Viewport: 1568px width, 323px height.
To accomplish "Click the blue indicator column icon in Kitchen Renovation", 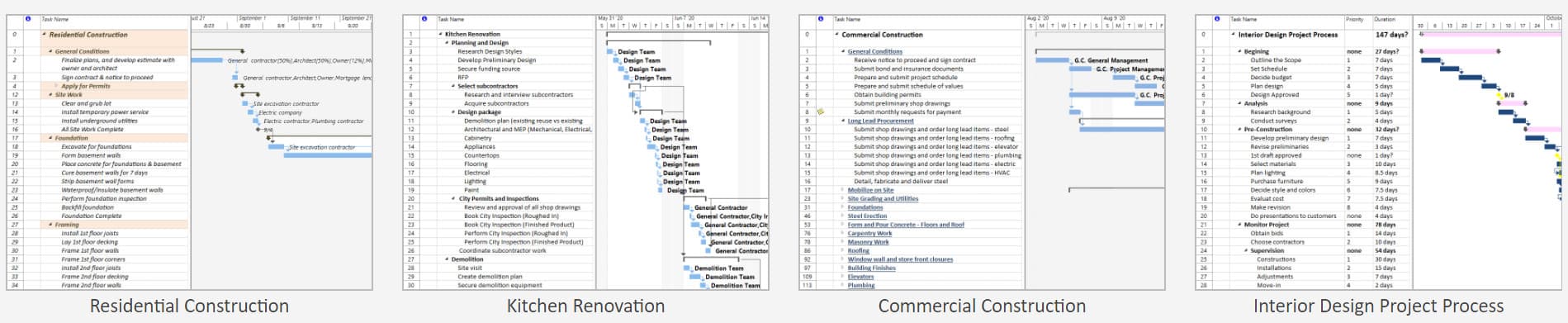I will pos(424,18).
